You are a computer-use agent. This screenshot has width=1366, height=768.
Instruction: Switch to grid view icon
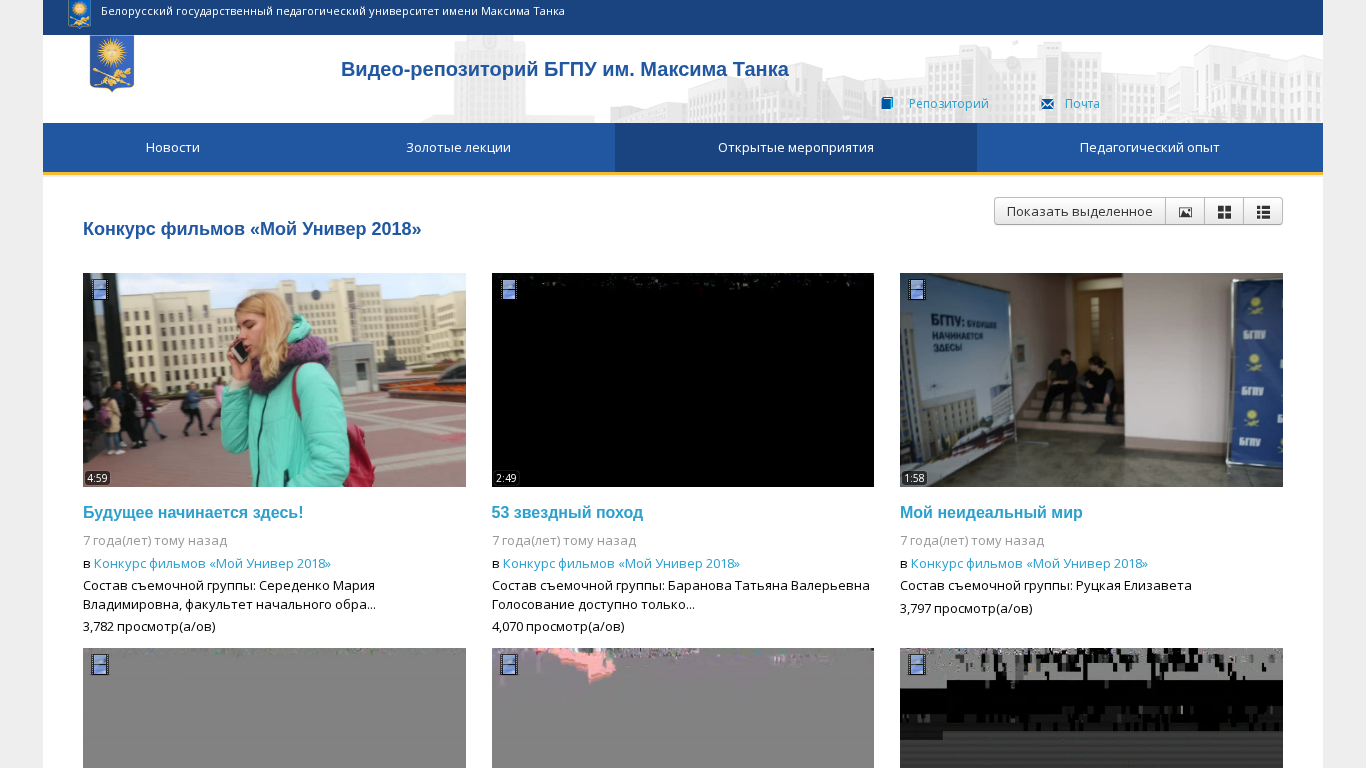click(x=1224, y=212)
